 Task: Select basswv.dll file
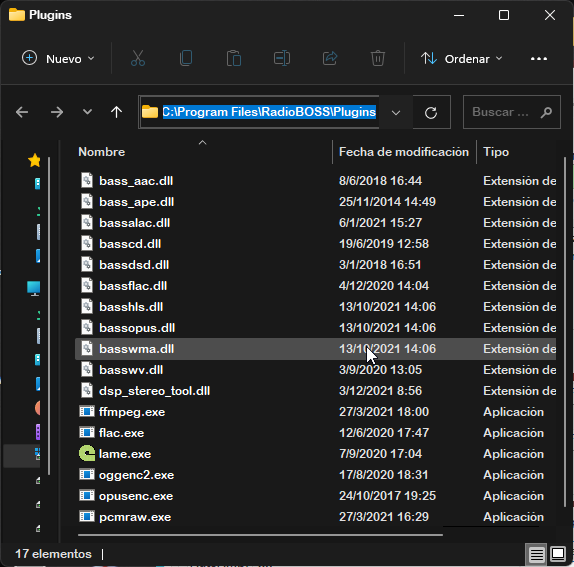[x=316, y=370]
